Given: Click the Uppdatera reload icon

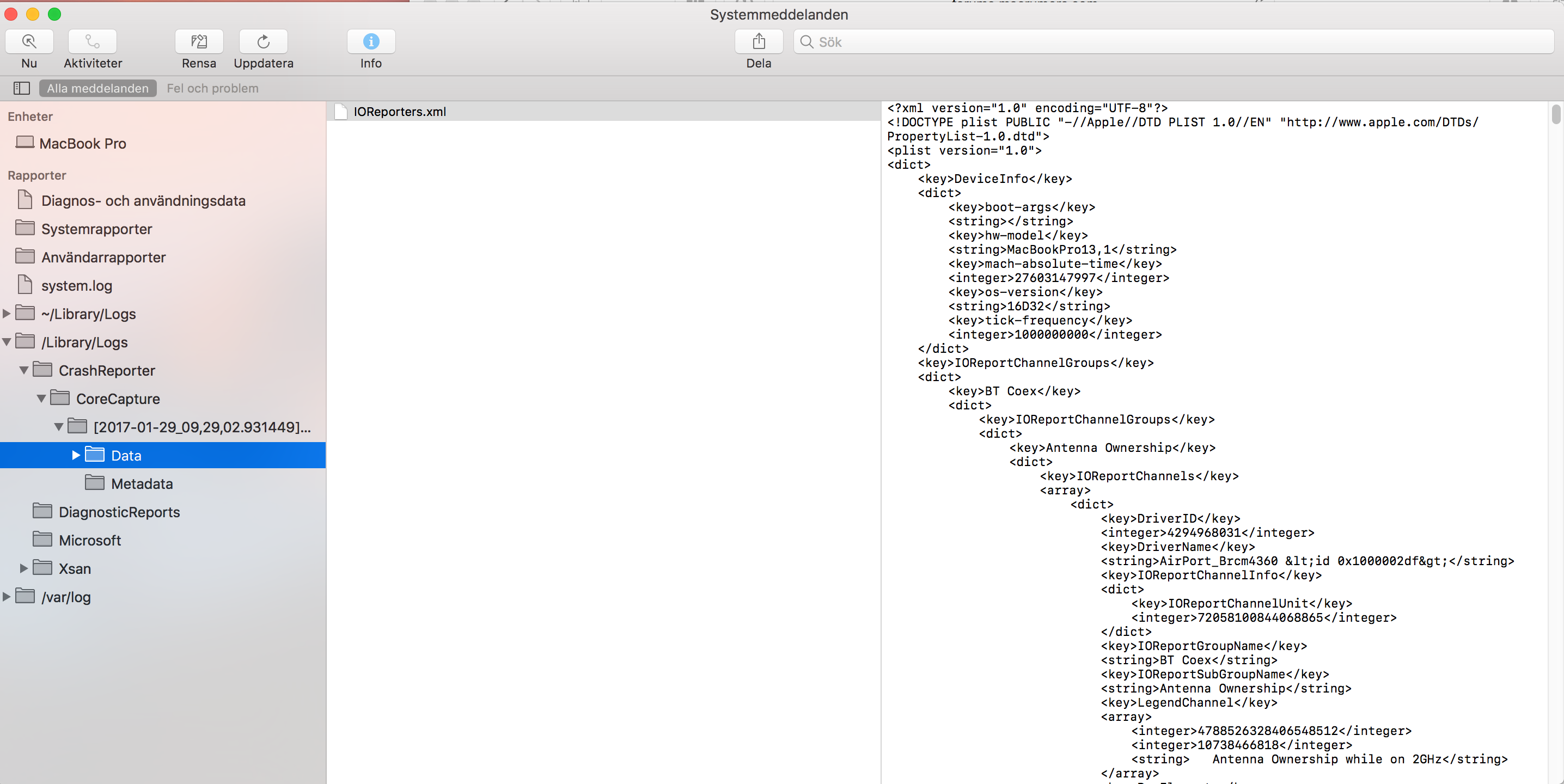Looking at the screenshot, I should pyautogui.click(x=263, y=41).
